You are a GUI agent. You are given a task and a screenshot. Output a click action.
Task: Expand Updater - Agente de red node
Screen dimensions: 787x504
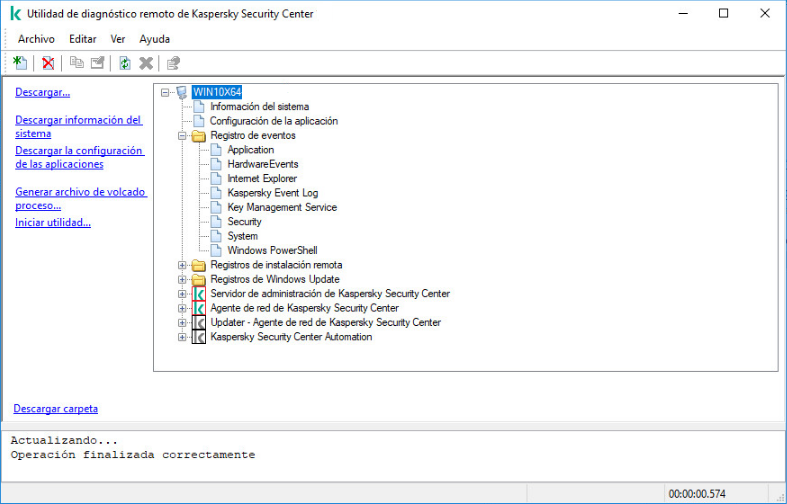(182, 323)
